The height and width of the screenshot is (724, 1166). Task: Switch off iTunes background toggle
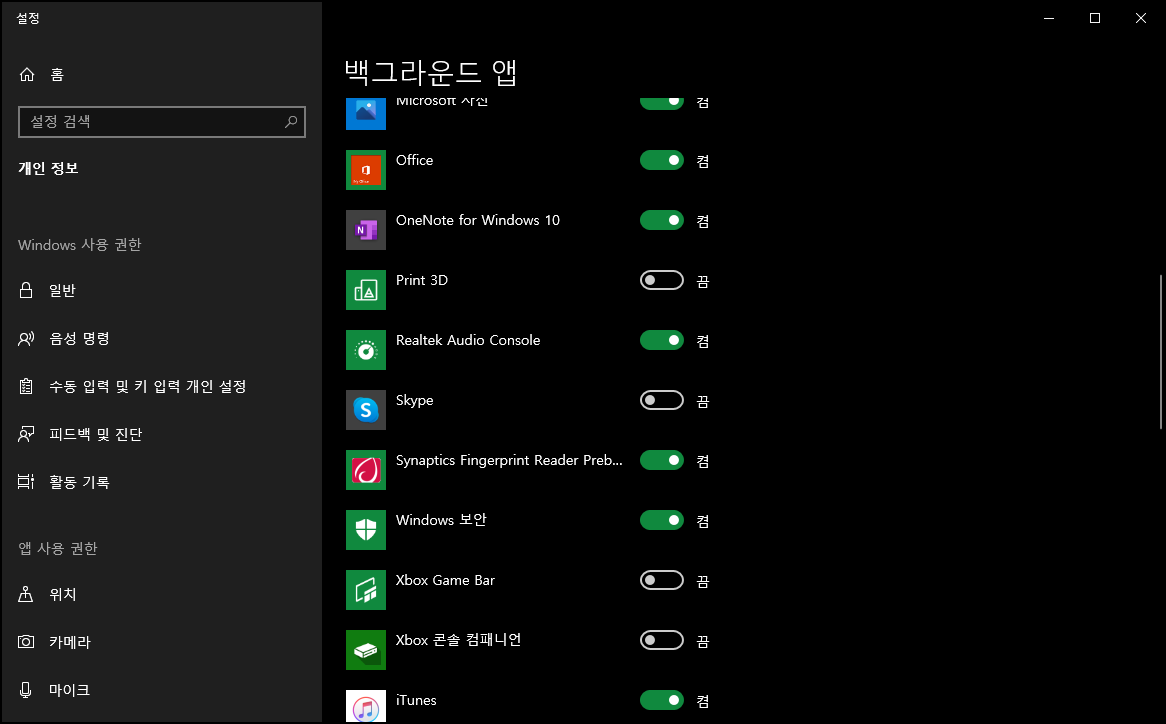[x=662, y=700]
